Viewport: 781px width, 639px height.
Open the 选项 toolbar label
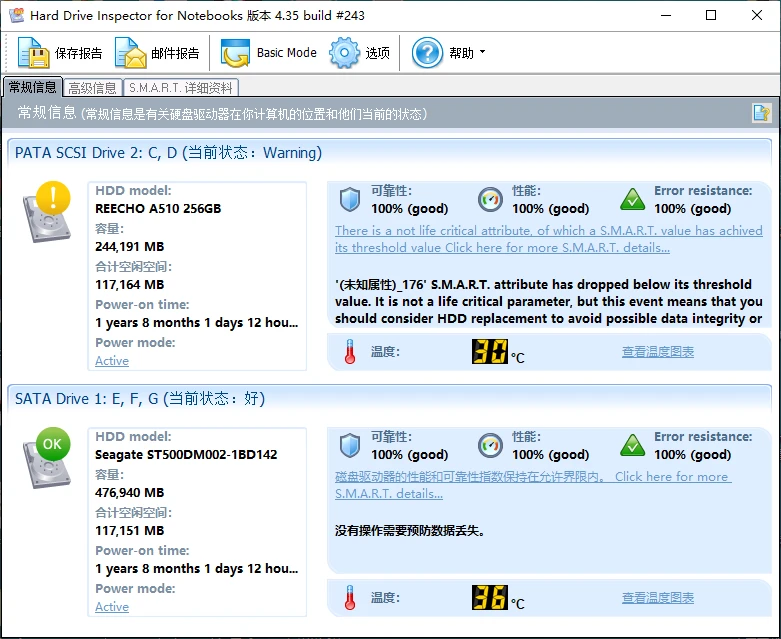[x=378, y=53]
